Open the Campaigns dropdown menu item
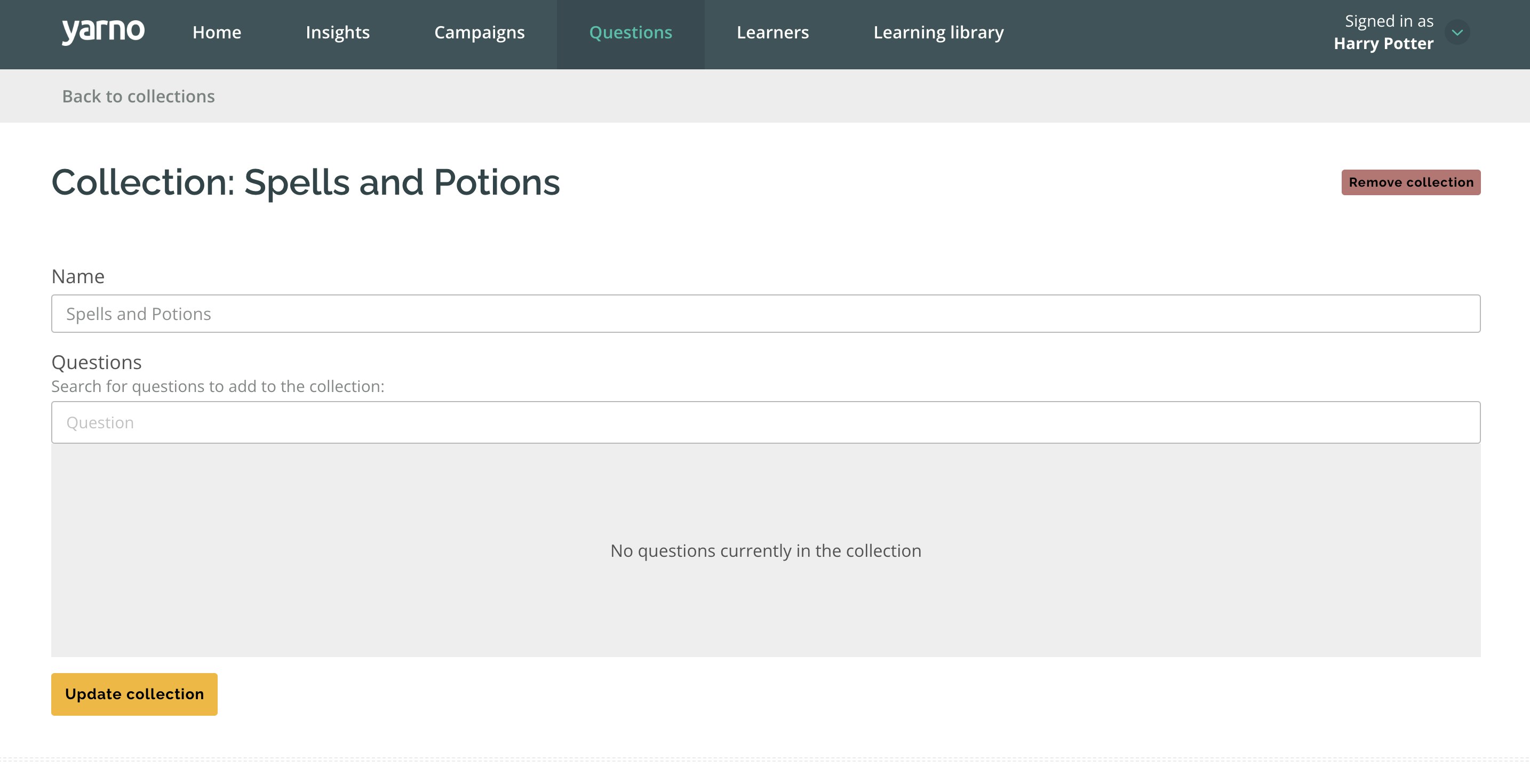The height and width of the screenshot is (784, 1530). 478,32
